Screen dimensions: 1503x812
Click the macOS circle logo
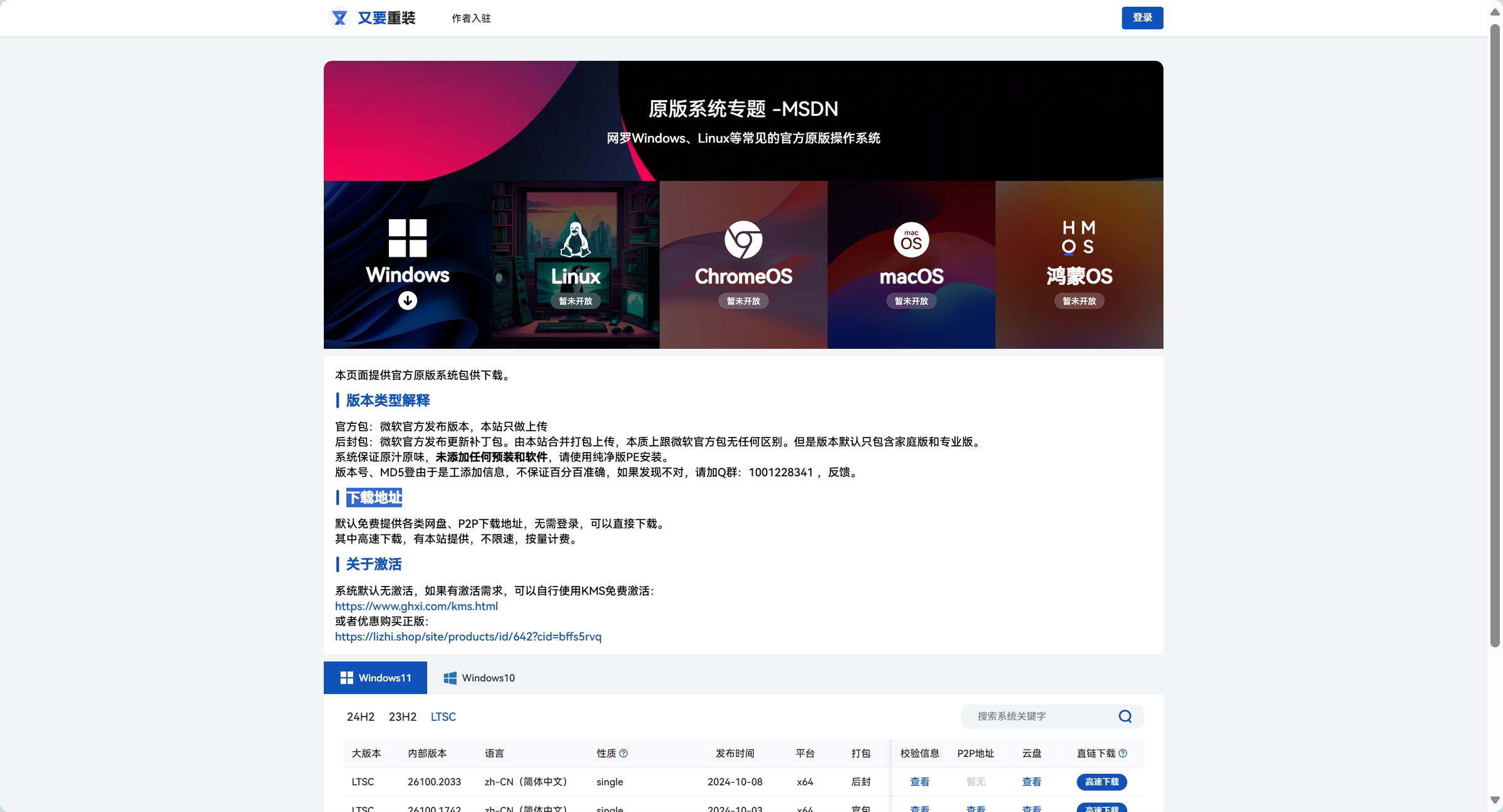tap(911, 240)
